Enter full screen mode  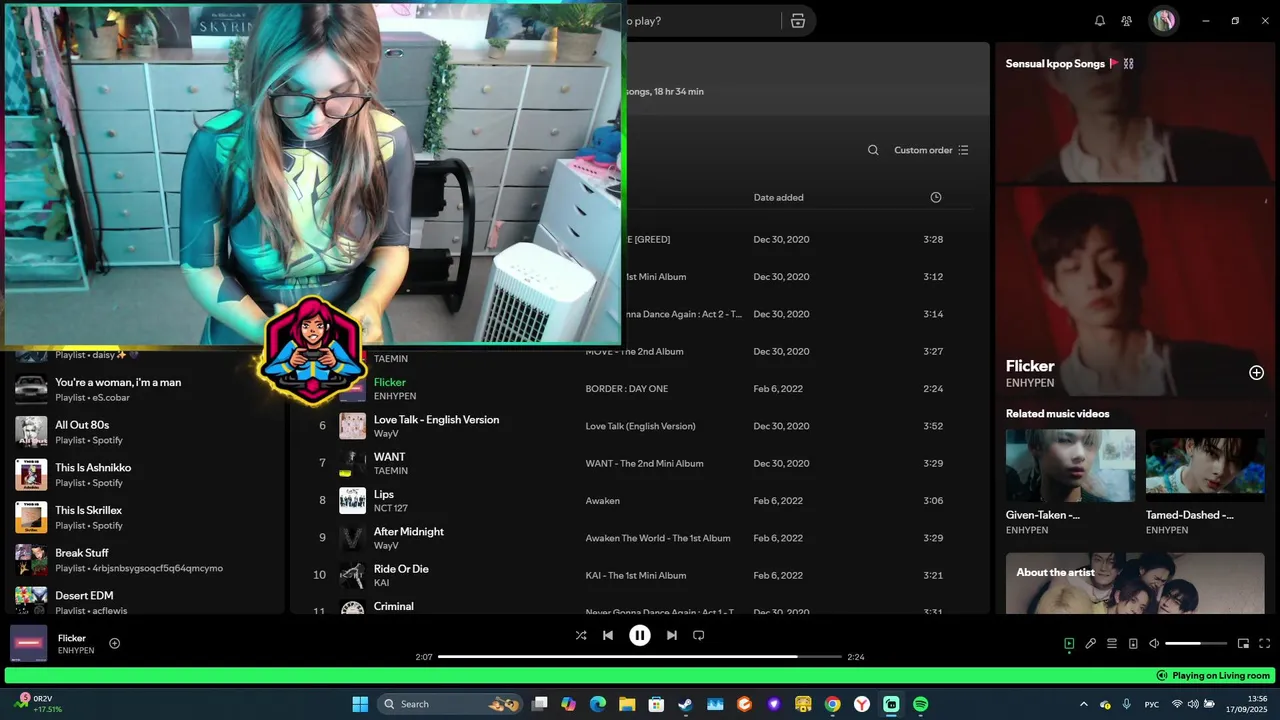[x=1265, y=644]
